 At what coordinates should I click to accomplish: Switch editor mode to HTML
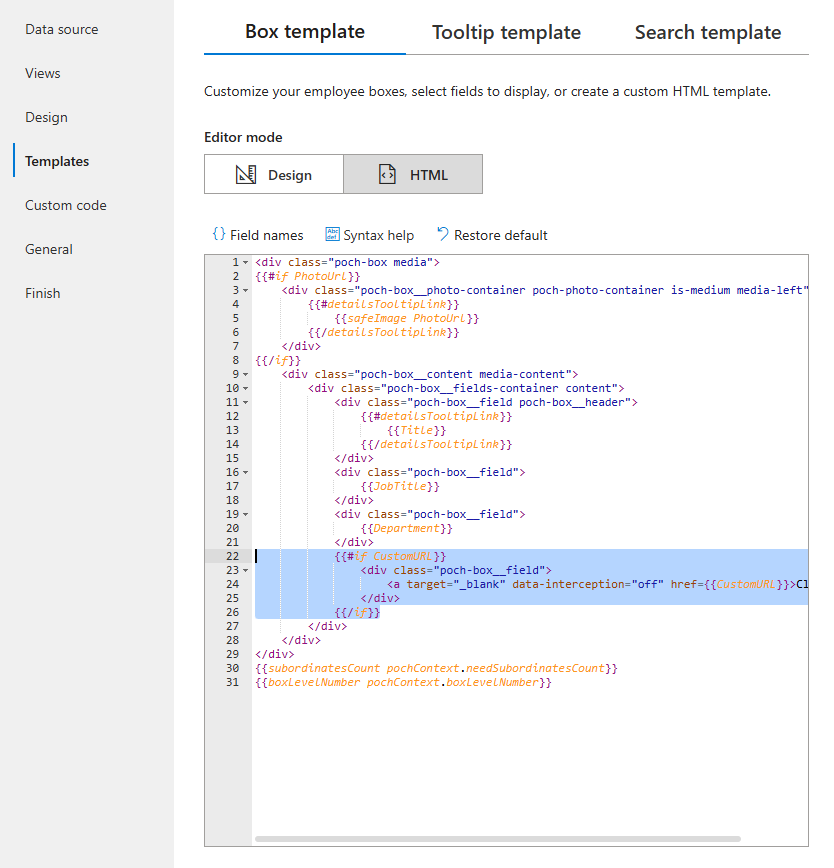pyautogui.click(x=413, y=175)
